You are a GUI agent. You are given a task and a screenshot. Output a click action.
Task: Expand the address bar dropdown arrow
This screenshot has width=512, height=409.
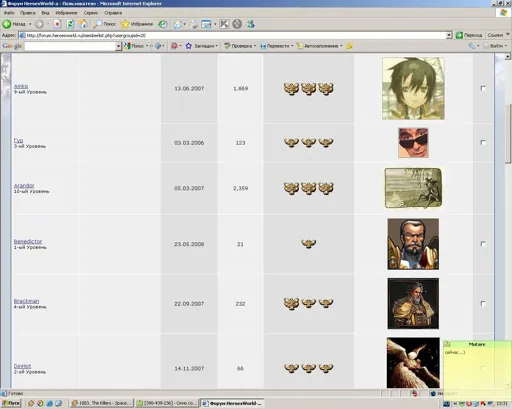pos(449,35)
